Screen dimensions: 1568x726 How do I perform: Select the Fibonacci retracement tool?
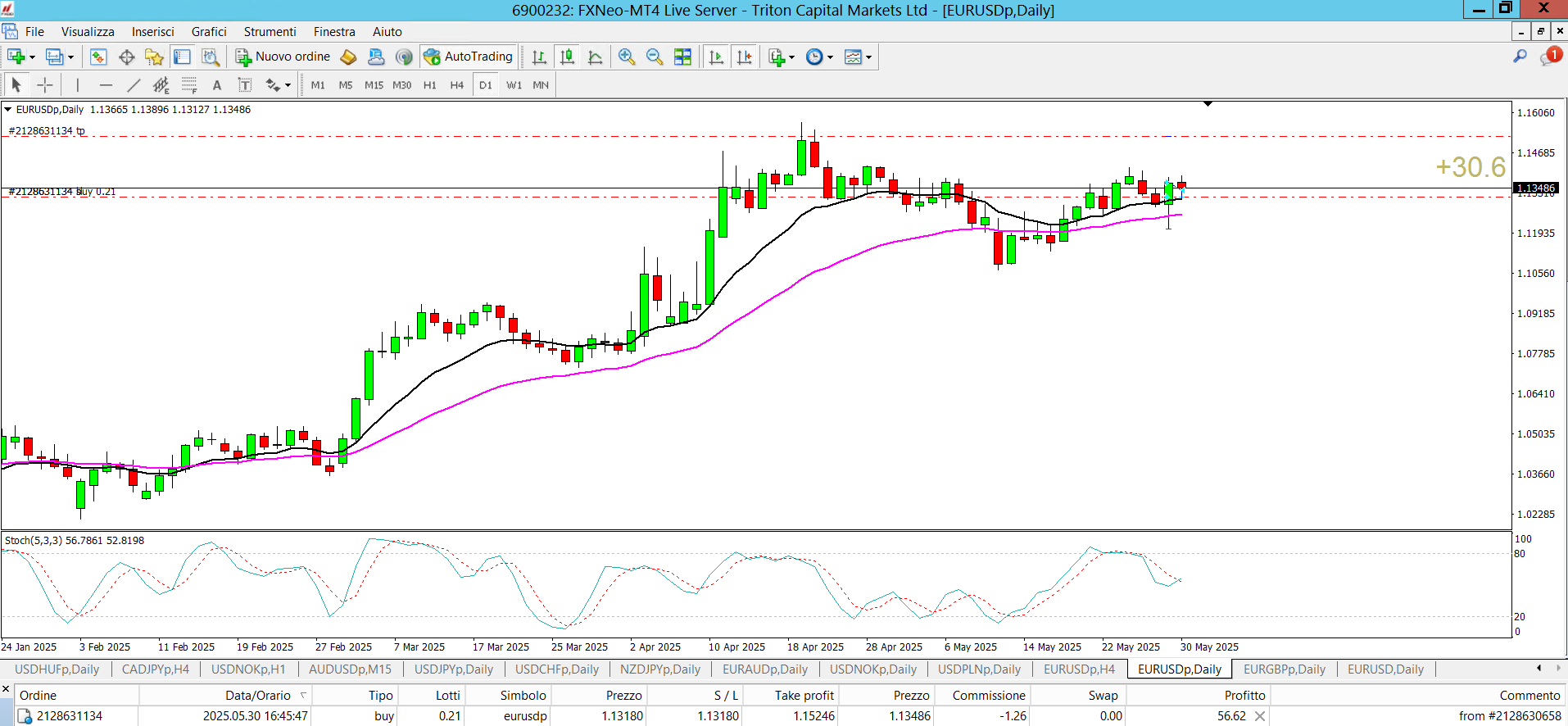click(189, 84)
